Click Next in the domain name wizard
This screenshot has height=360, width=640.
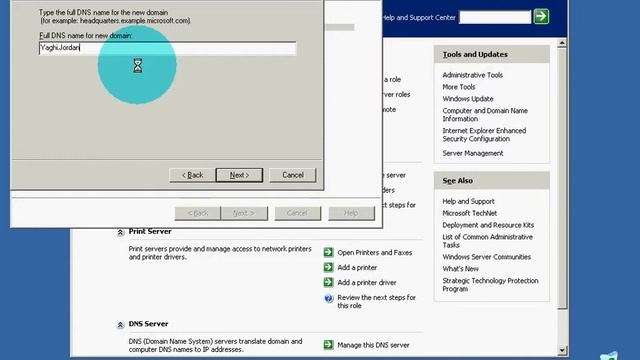coord(239,175)
